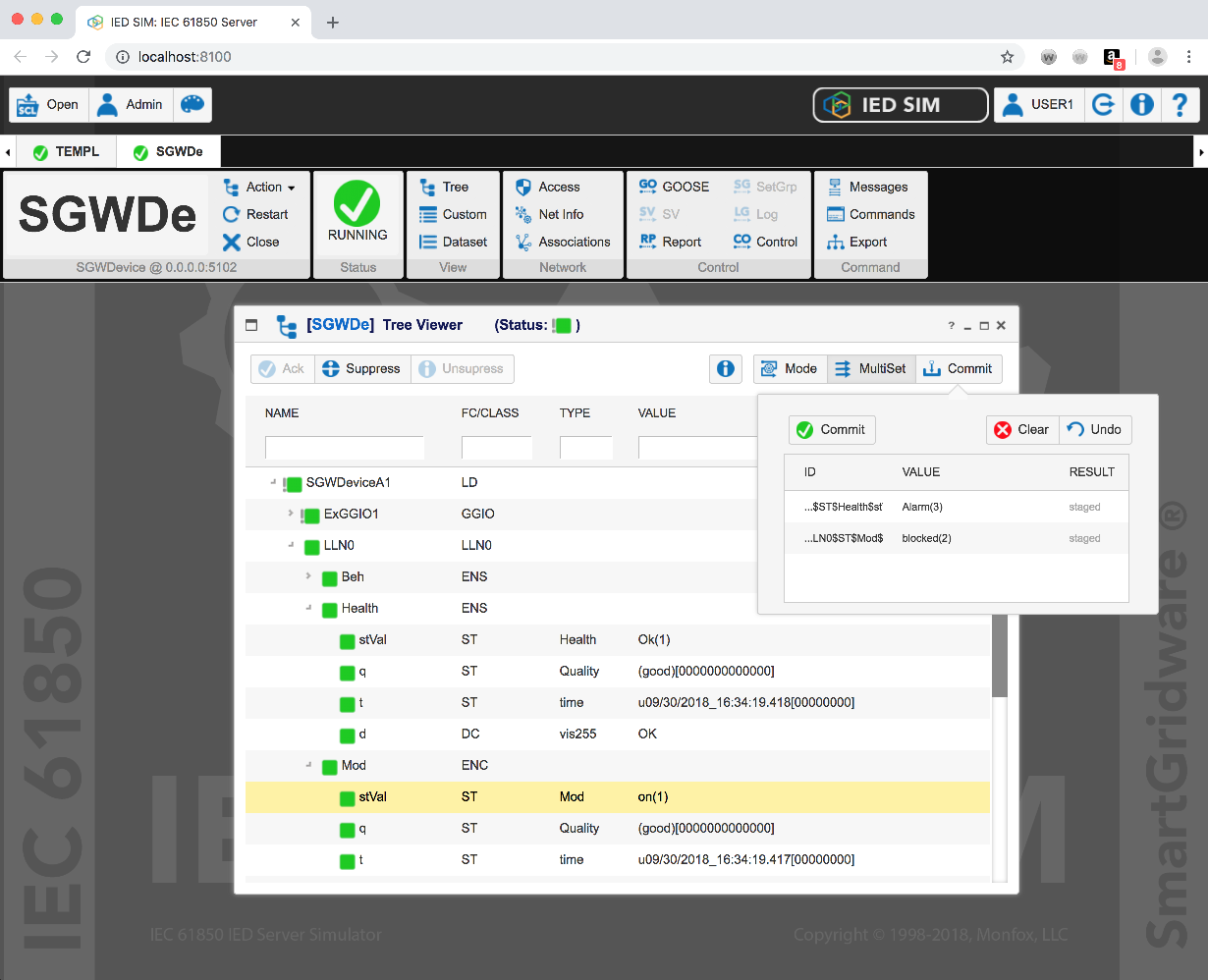Click the NAME filter input
This screenshot has height=980, width=1208.
(x=345, y=448)
